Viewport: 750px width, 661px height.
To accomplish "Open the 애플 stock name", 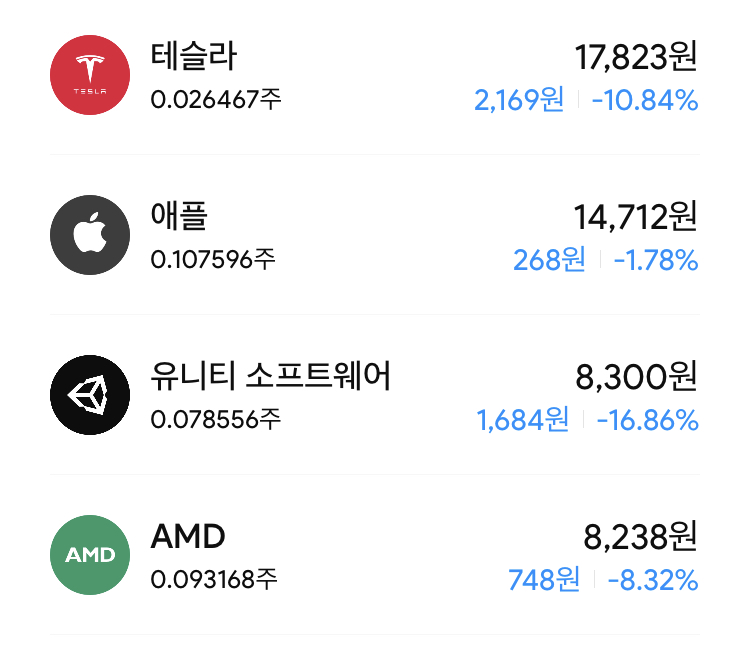I will (179, 216).
